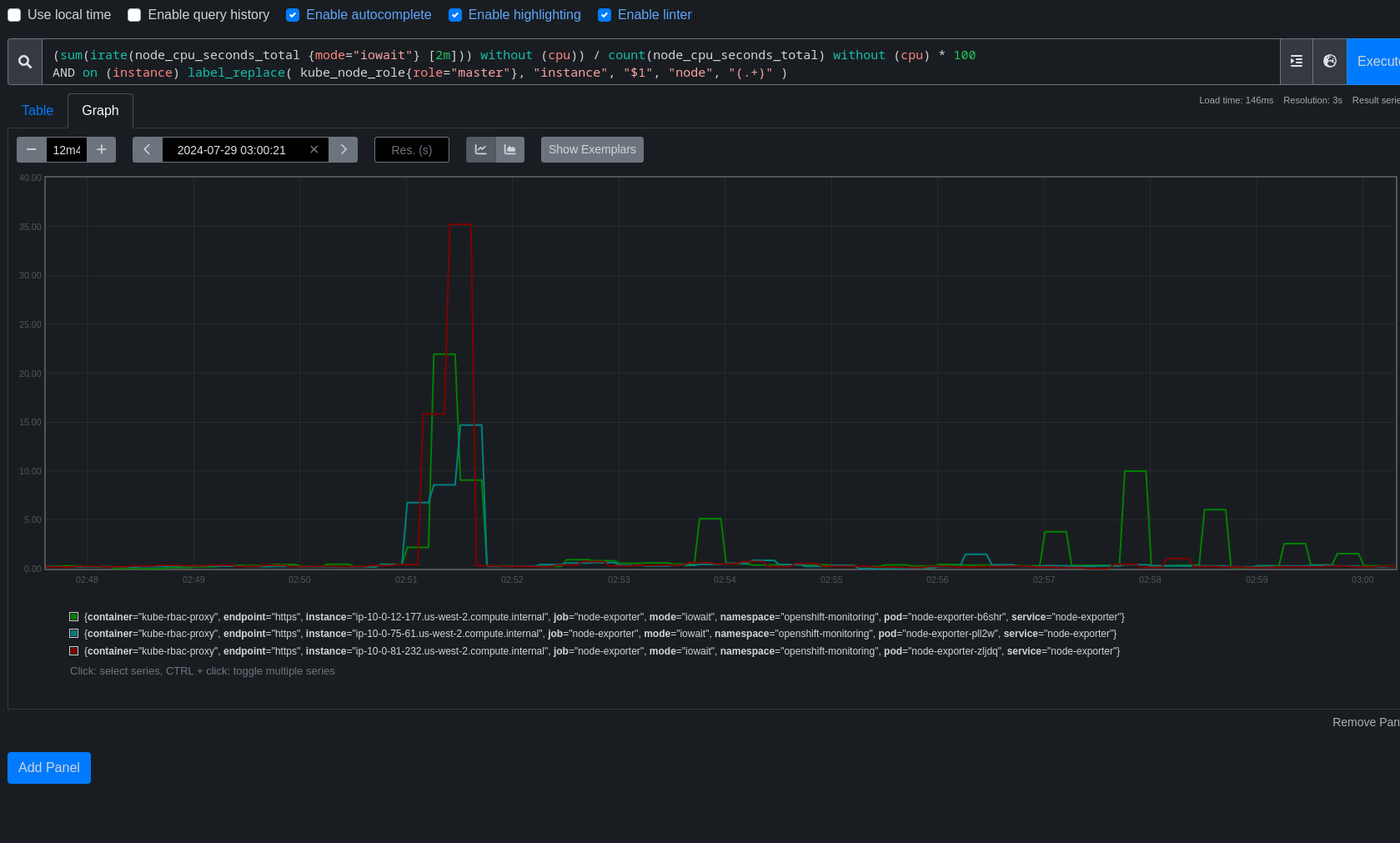Switch to unstacked line graph icon
The image size is (1400, 843).
pyautogui.click(x=481, y=150)
